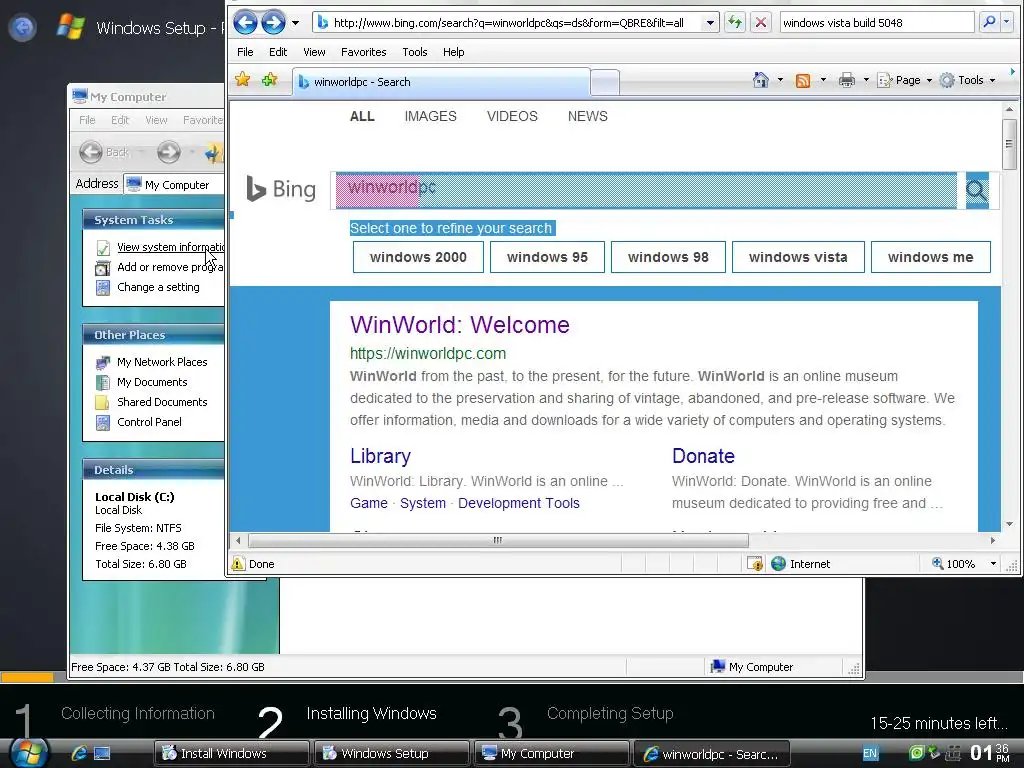Screen dimensions: 1024x768
Task: Open the zoom level 100% dropdown
Action: click(x=993, y=564)
